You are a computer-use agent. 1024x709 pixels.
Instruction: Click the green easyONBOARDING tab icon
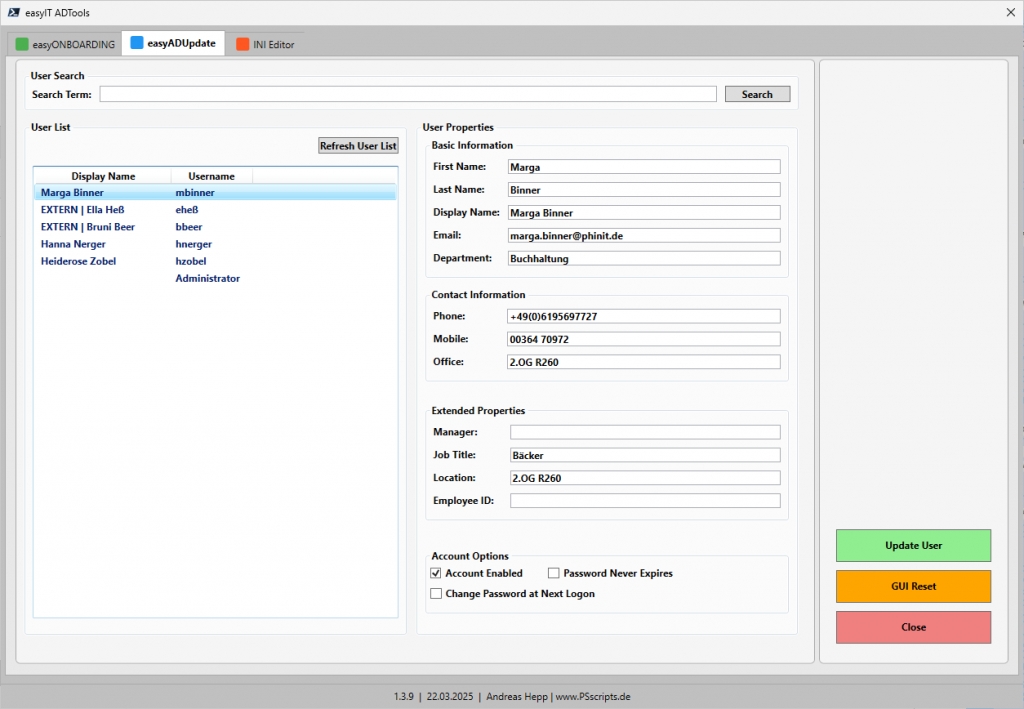point(22,44)
